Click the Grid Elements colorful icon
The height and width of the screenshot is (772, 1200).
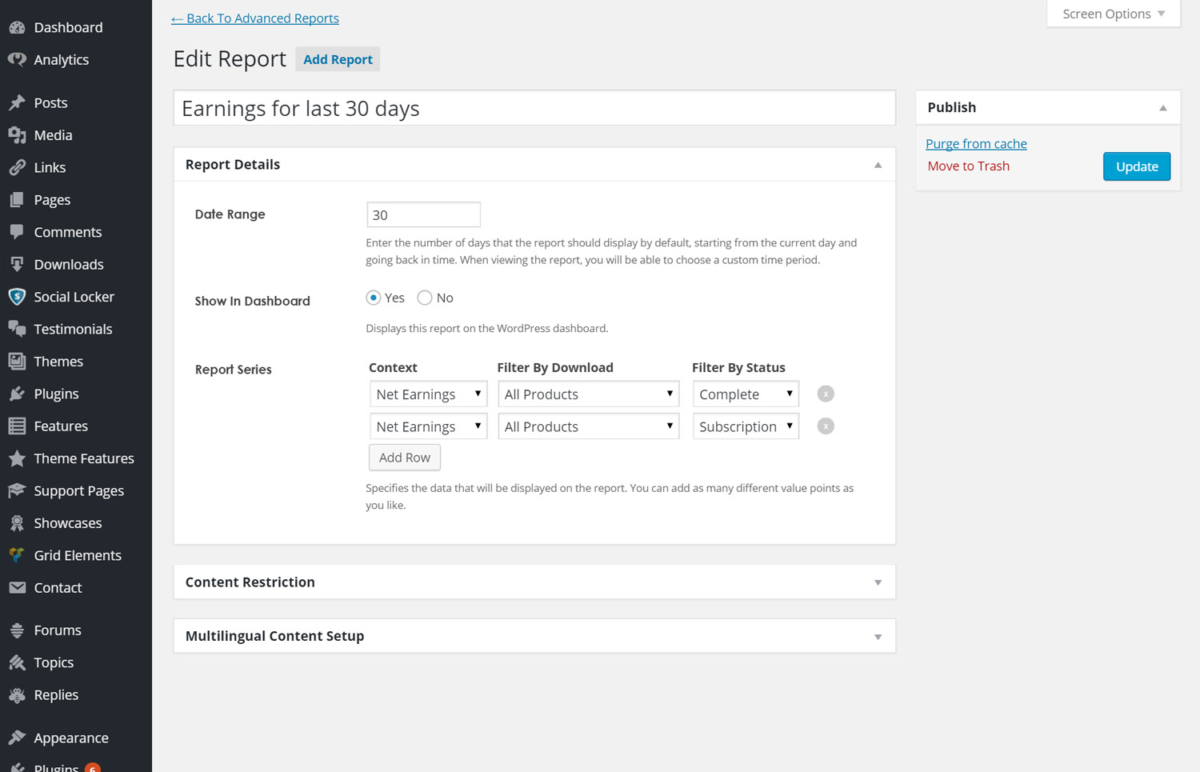[17, 556]
